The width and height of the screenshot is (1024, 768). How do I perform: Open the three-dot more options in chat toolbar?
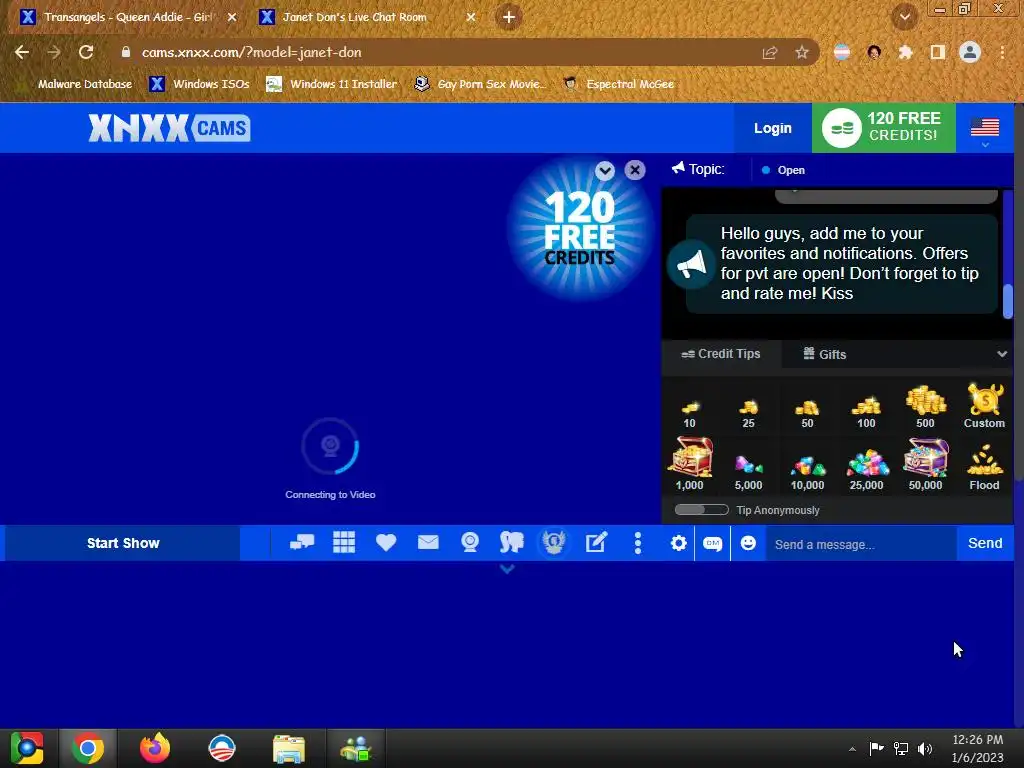tap(637, 543)
